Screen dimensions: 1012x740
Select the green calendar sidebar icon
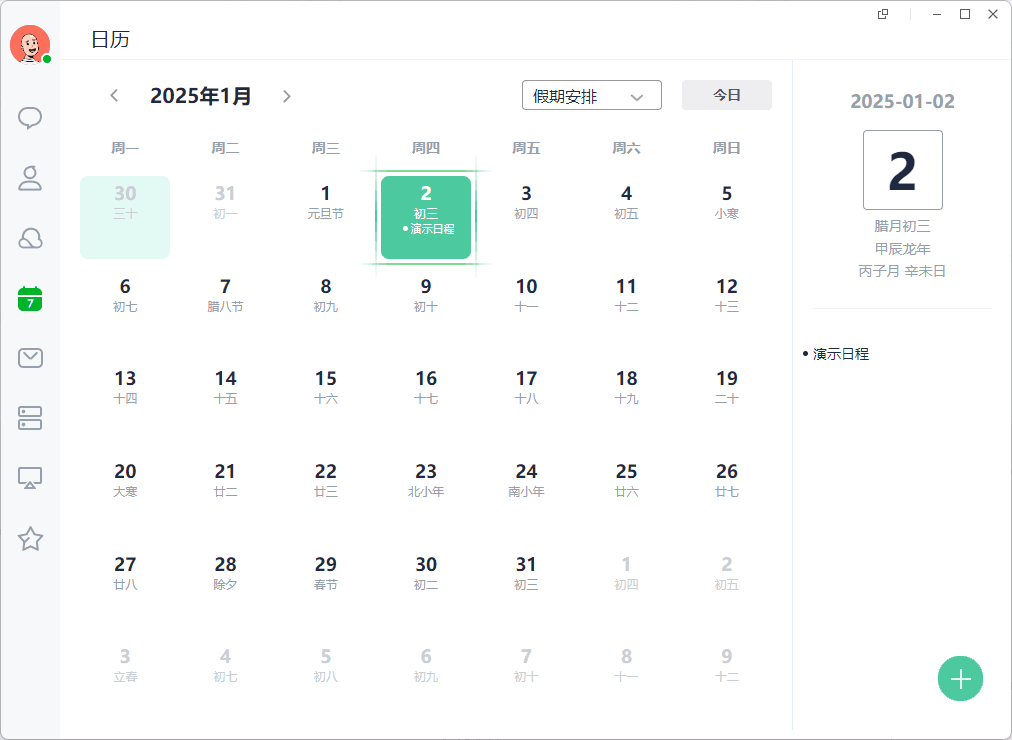(x=30, y=299)
